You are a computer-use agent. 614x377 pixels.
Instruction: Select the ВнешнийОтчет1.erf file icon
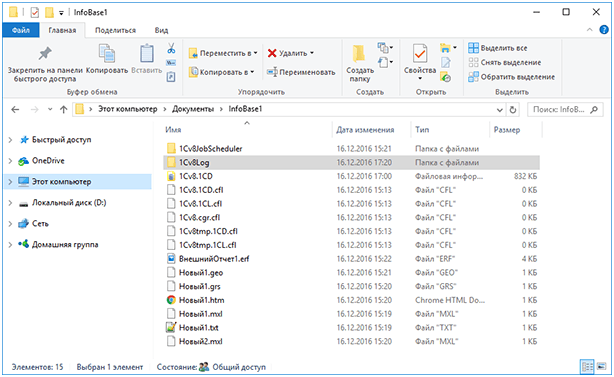pyautogui.click(x=171, y=258)
